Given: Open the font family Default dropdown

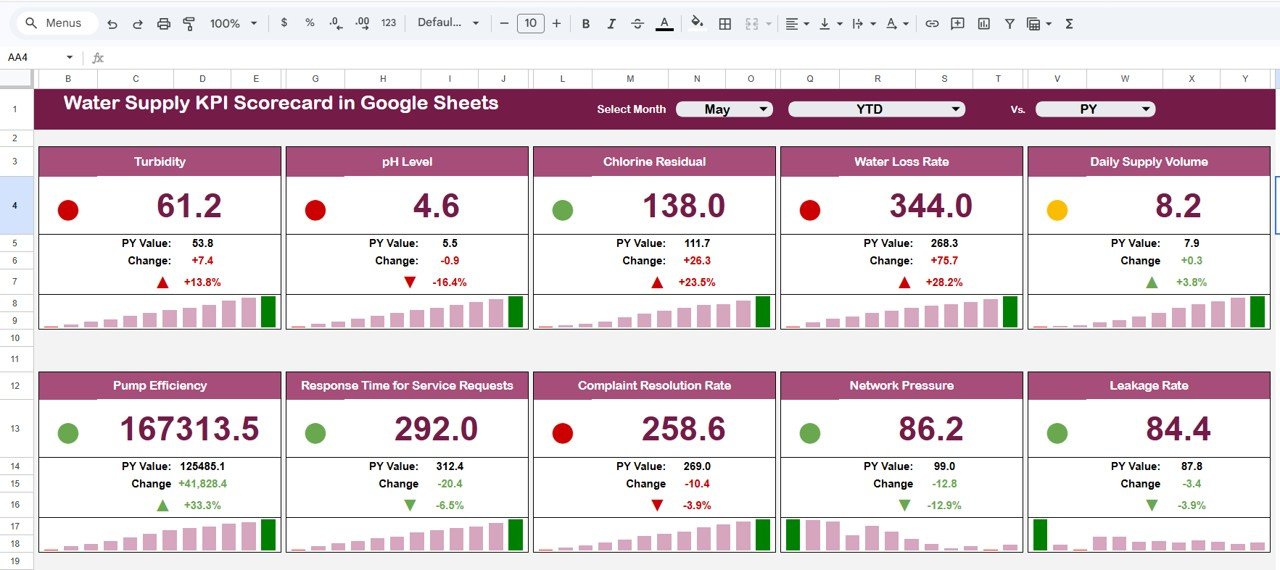Looking at the screenshot, I should click(448, 23).
